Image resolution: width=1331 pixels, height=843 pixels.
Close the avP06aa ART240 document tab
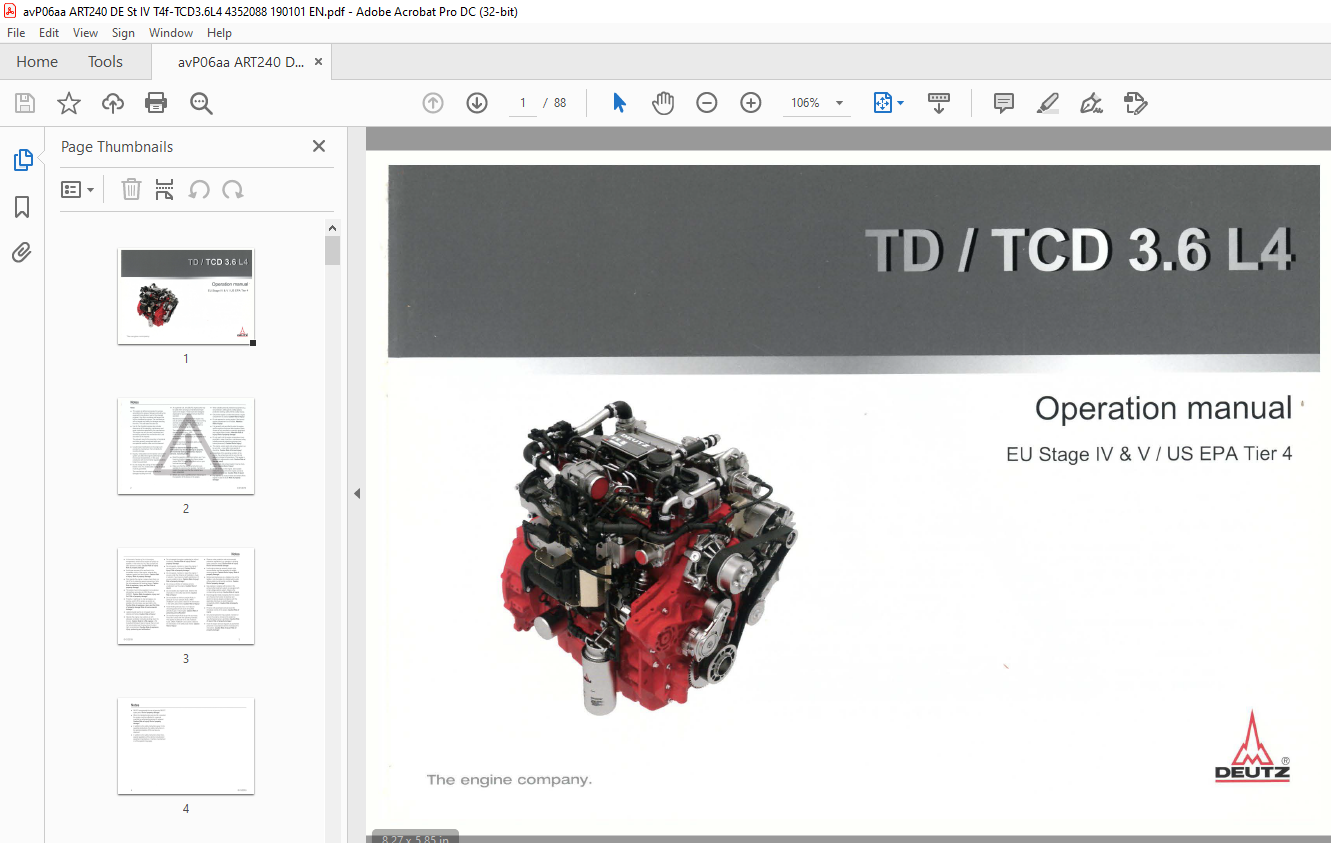318,62
